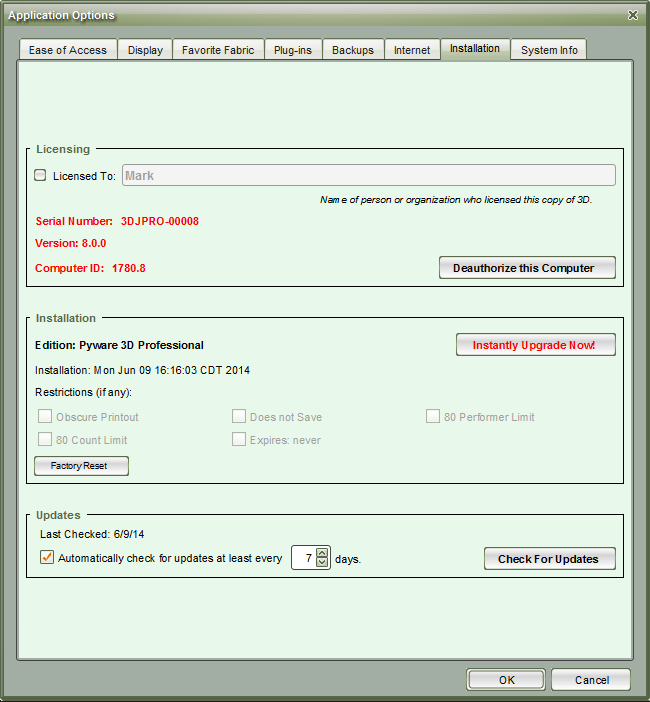650x702 pixels.
Task: Increase update interval days with up arrow
Action: click(x=322, y=553)
